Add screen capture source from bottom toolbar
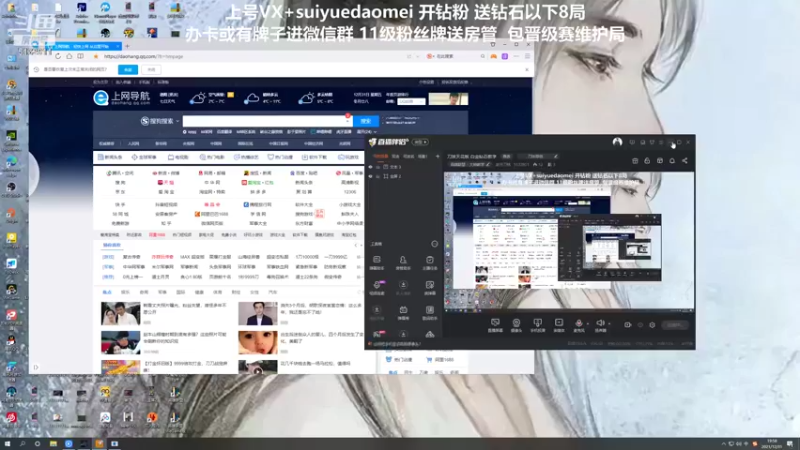Image resolution: width=800 pixels, height=450 pixels. pyautogui.click(x=495, y=325)
